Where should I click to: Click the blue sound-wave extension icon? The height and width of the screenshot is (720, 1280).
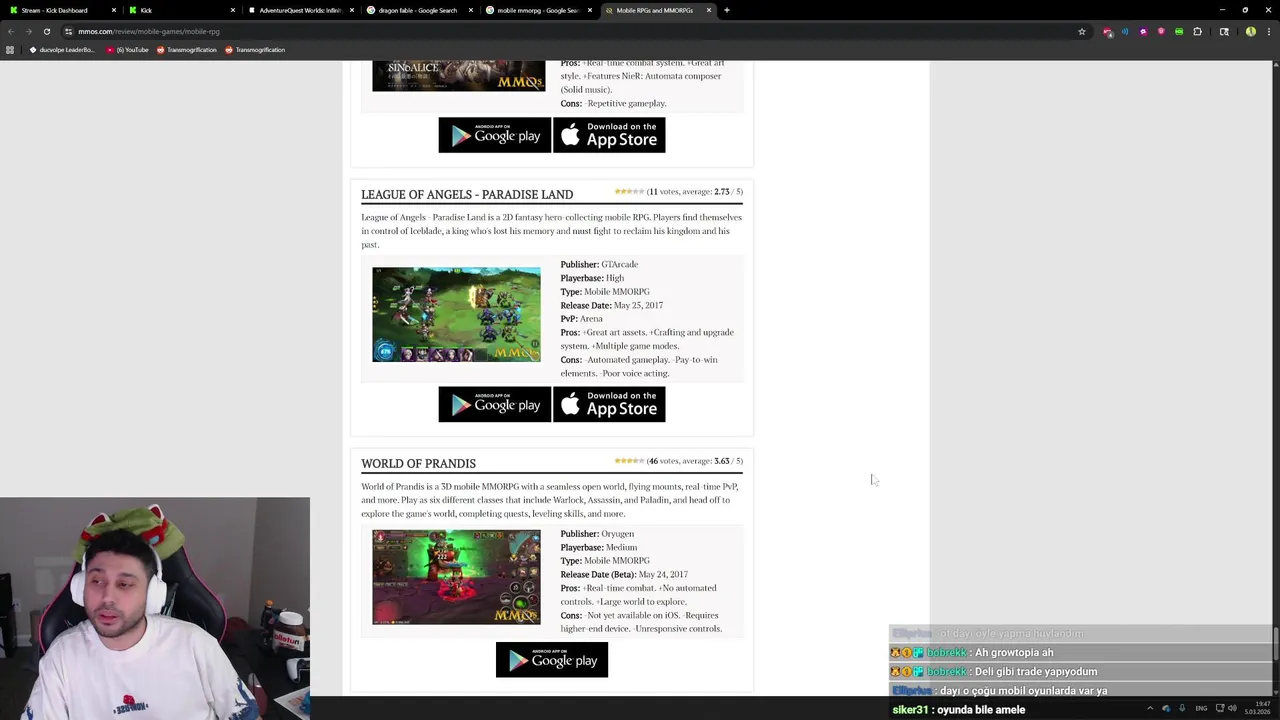coord(1125,31)
